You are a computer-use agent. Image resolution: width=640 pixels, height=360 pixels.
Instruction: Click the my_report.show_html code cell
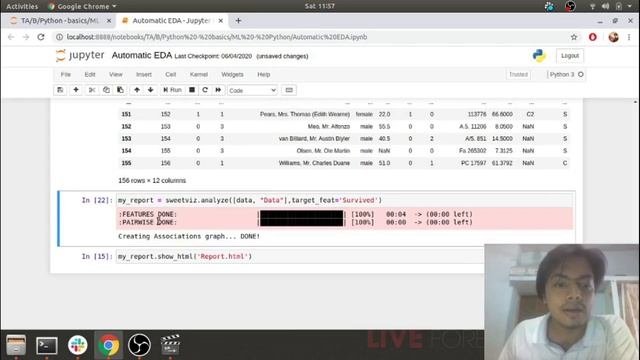pyautogui.click(x=300, y=256)
